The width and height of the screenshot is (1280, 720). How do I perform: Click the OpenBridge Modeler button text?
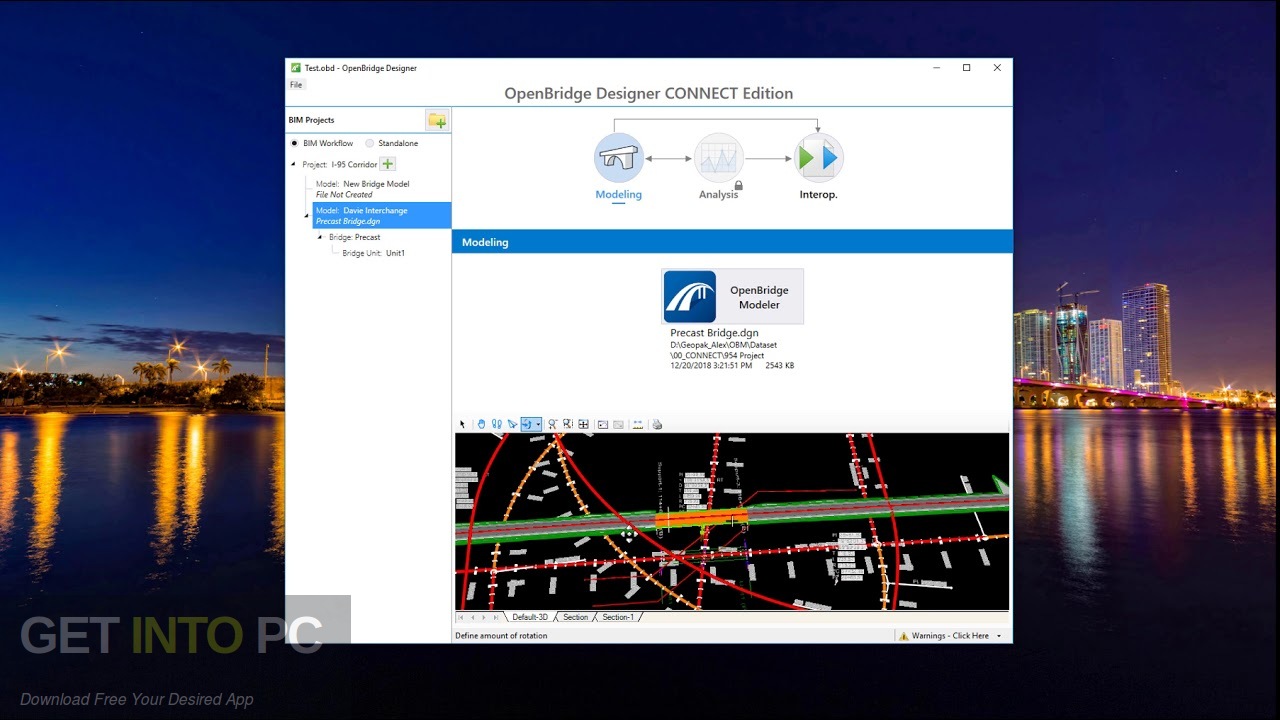tap(759, 297)
